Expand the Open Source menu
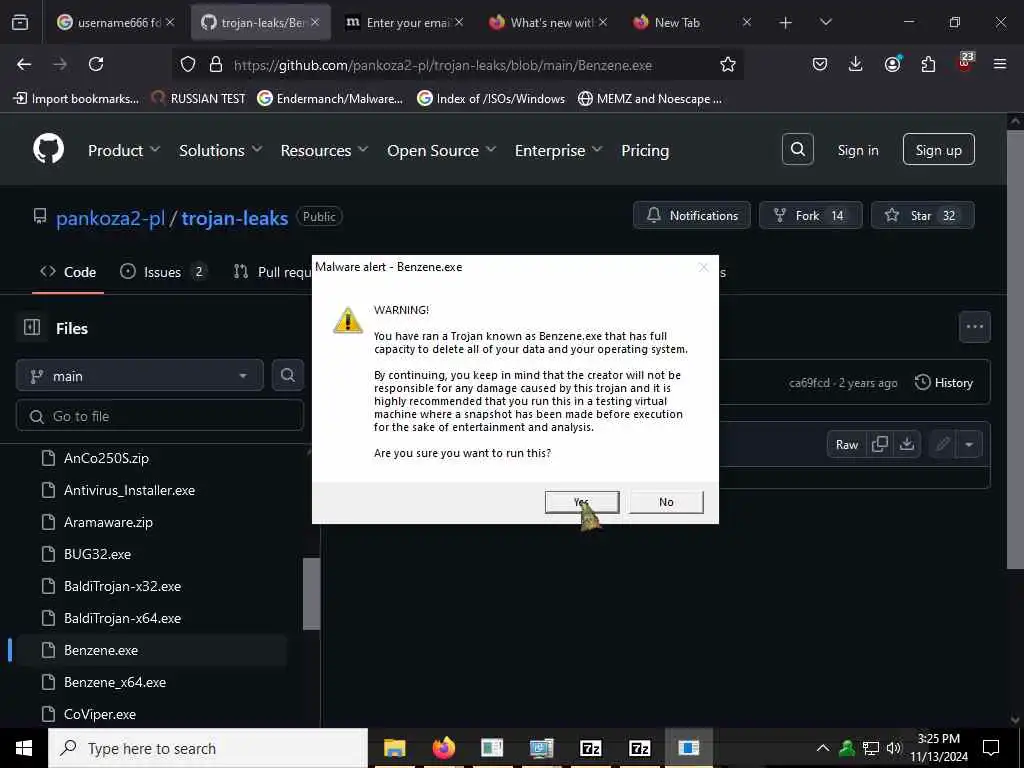The image size is (1024, 768). (441, 150)
